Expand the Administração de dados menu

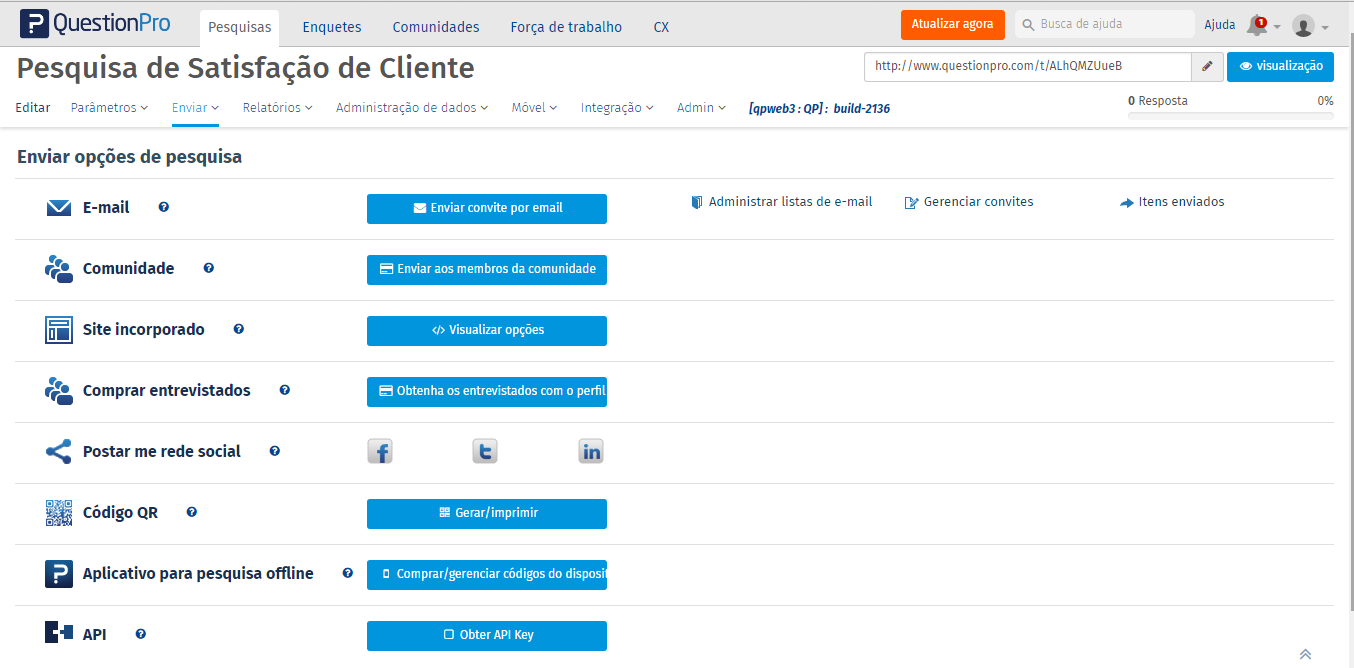412,108
